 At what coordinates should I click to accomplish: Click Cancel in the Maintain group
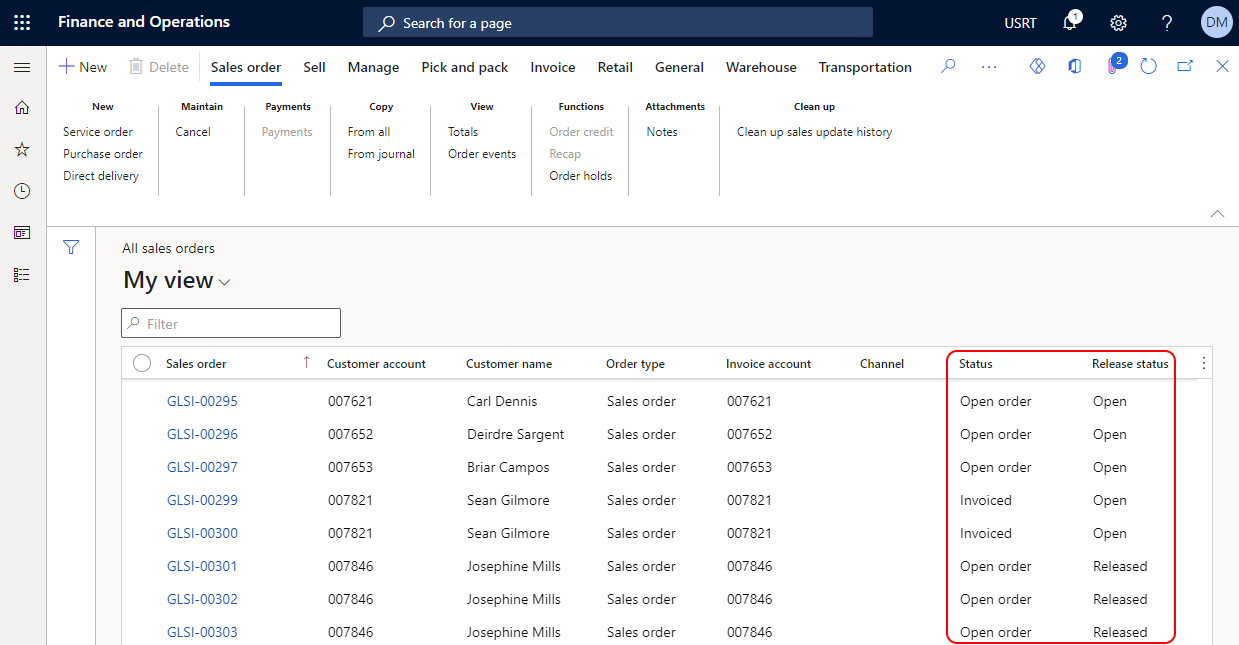coord(193,132)
